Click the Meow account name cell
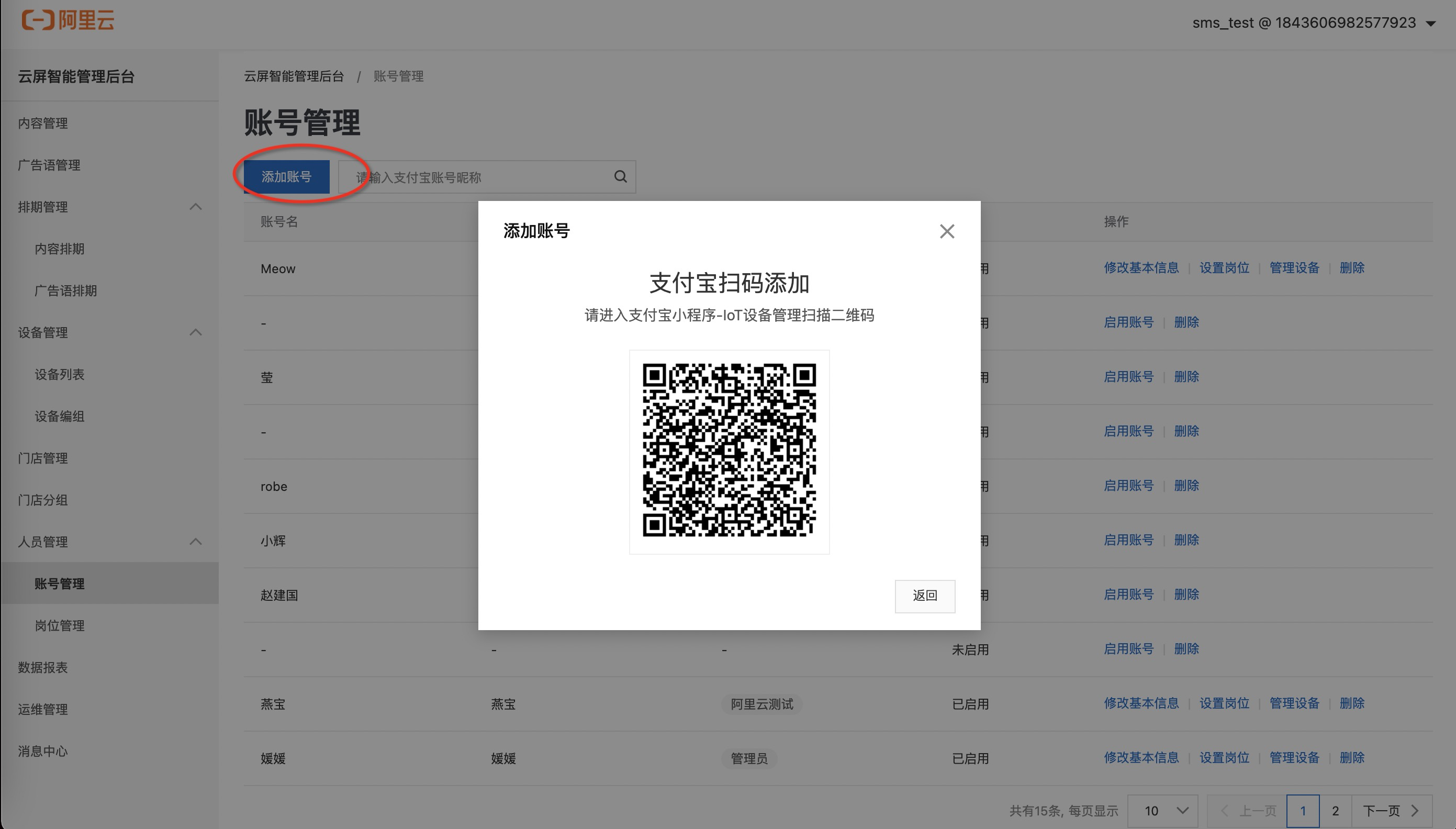Viewport: 1456px width, 829px height. pos(278,268)
